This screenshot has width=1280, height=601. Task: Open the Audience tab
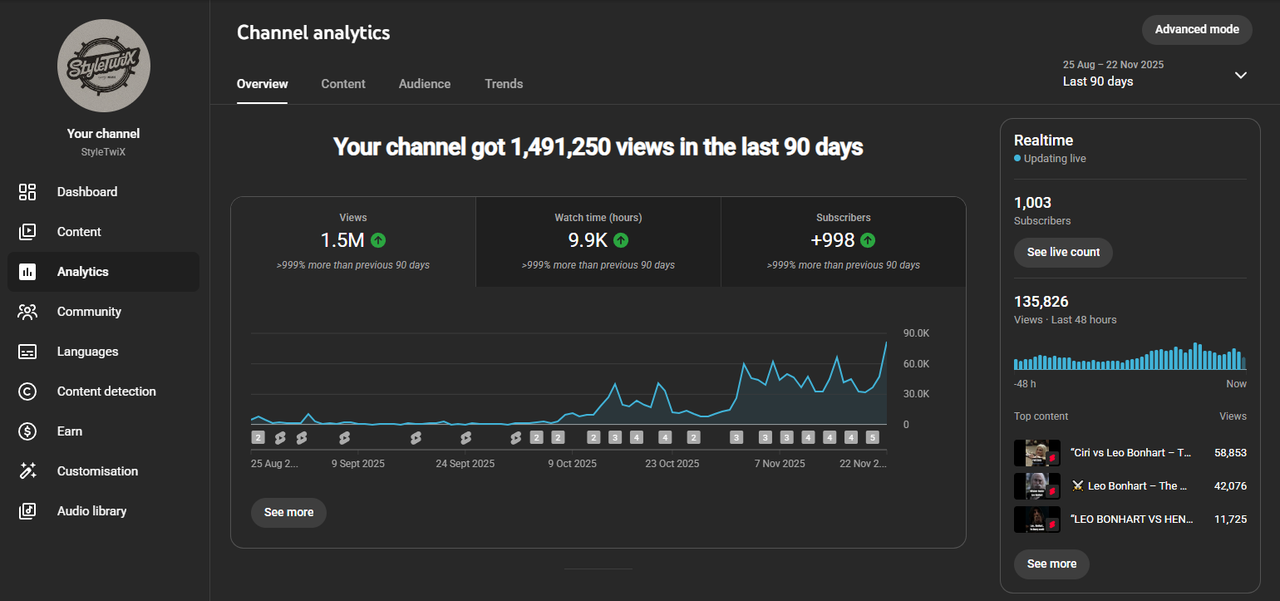[424, 84]
